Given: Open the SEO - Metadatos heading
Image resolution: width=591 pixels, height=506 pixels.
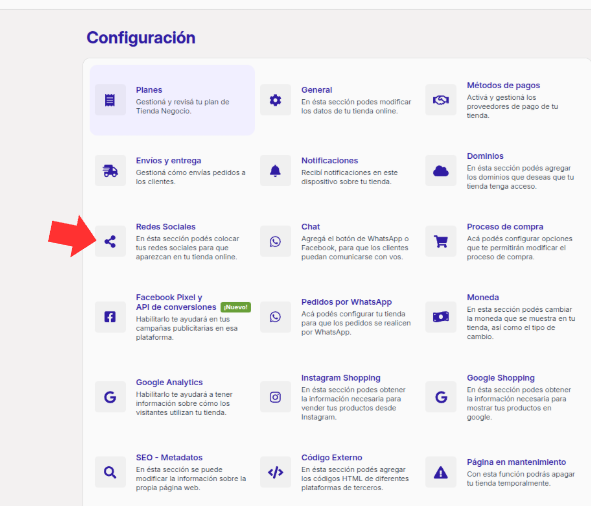Looking at the screenshot, I should click(x=169, y=457).
